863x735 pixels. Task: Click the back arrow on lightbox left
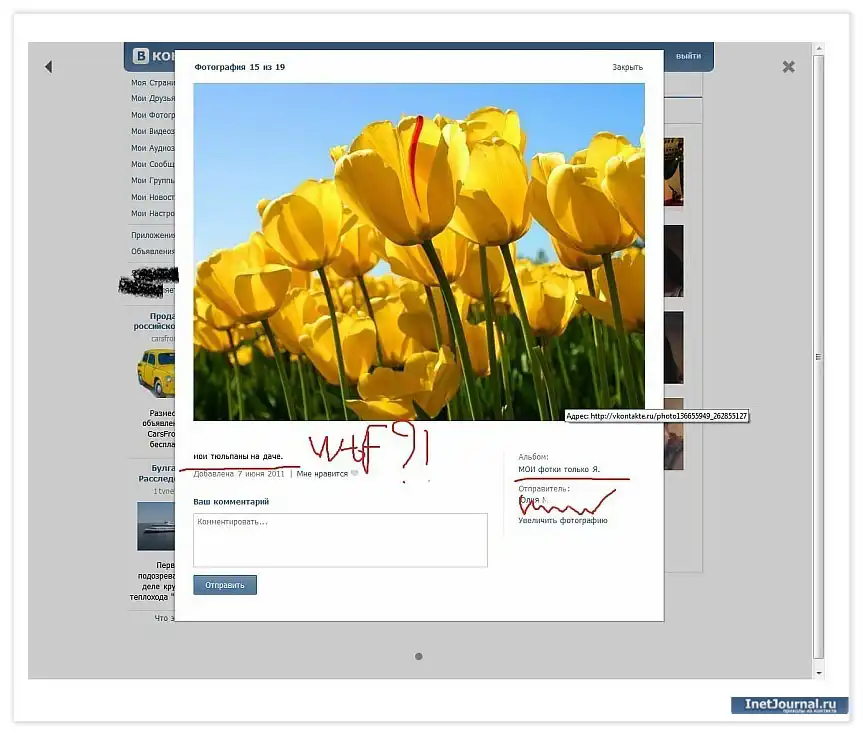(48, 67)
